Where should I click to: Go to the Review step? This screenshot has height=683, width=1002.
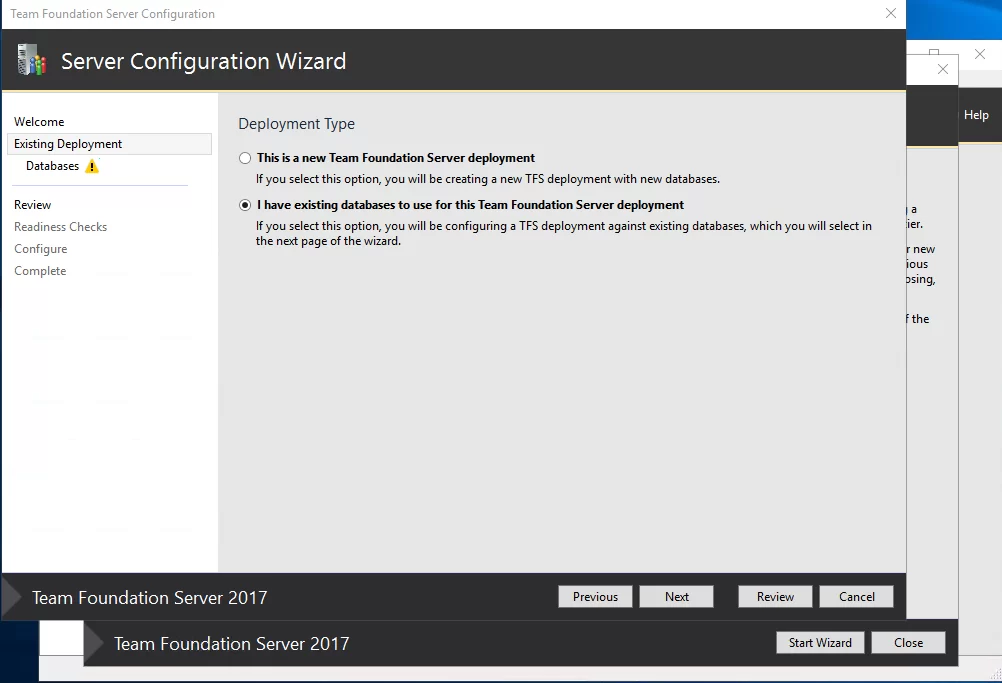pos(33,204)
